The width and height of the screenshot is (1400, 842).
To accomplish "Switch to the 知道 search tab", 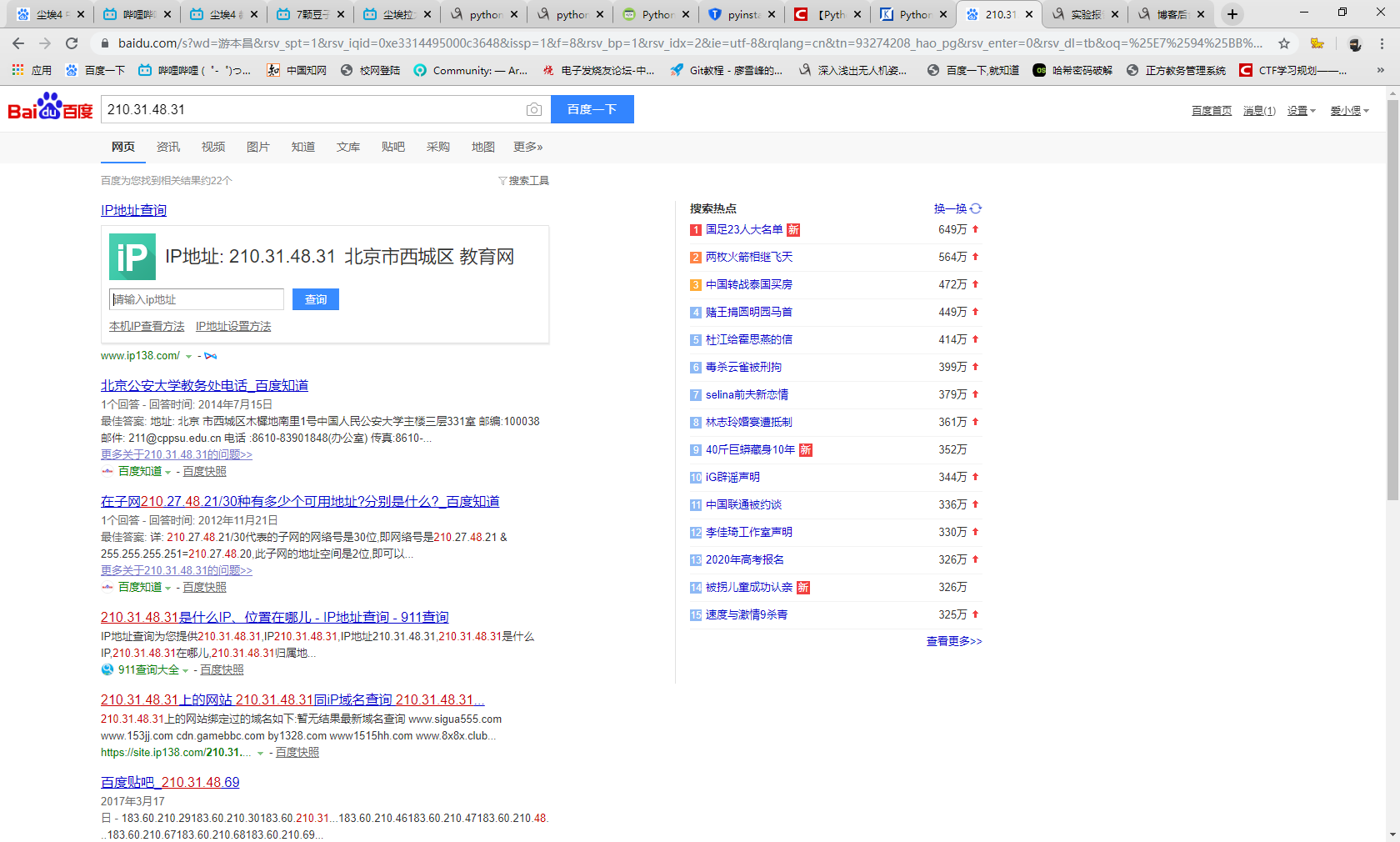I will [x=303, y=147].
